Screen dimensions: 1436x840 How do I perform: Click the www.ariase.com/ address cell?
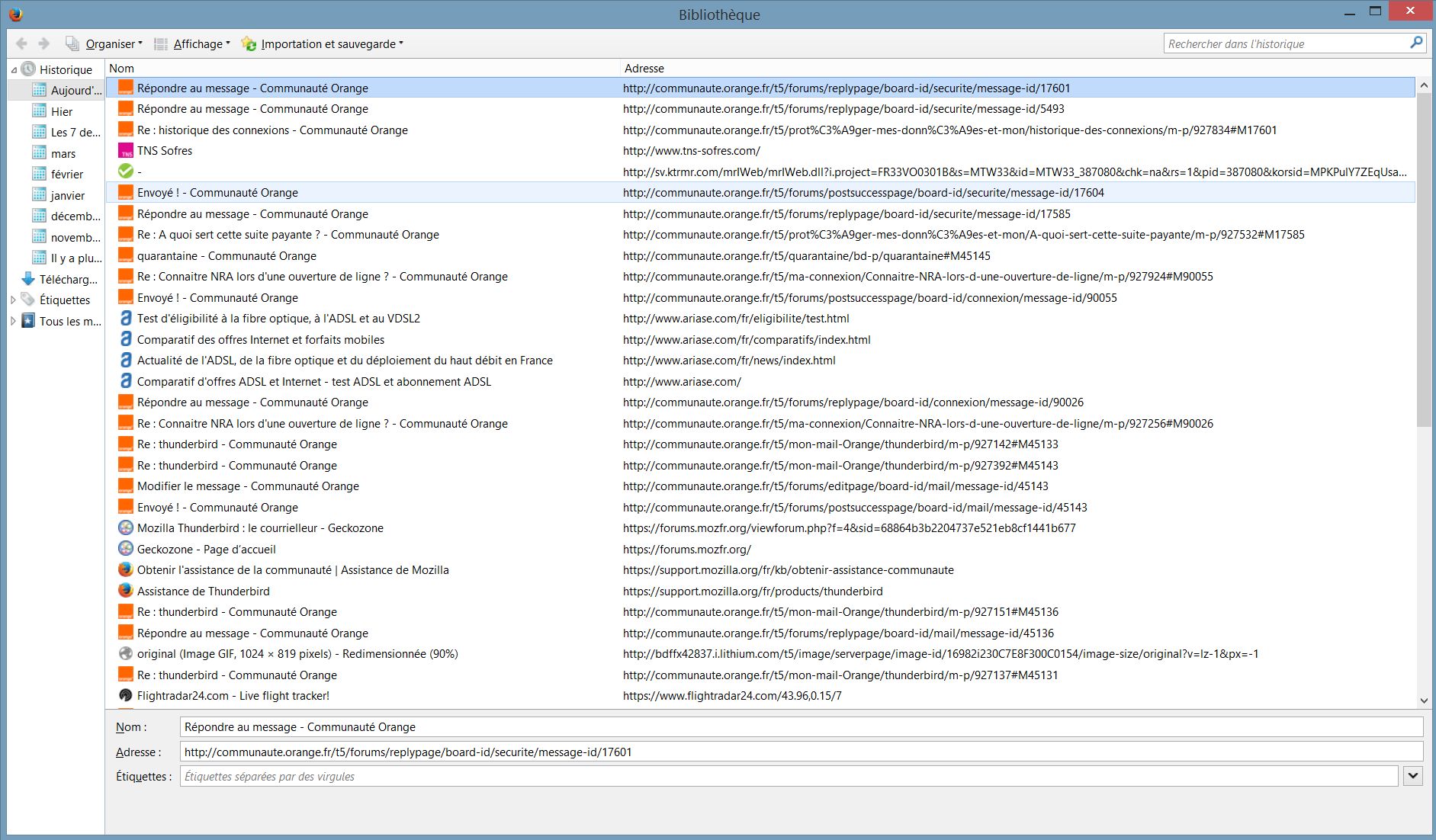point(682,382)
